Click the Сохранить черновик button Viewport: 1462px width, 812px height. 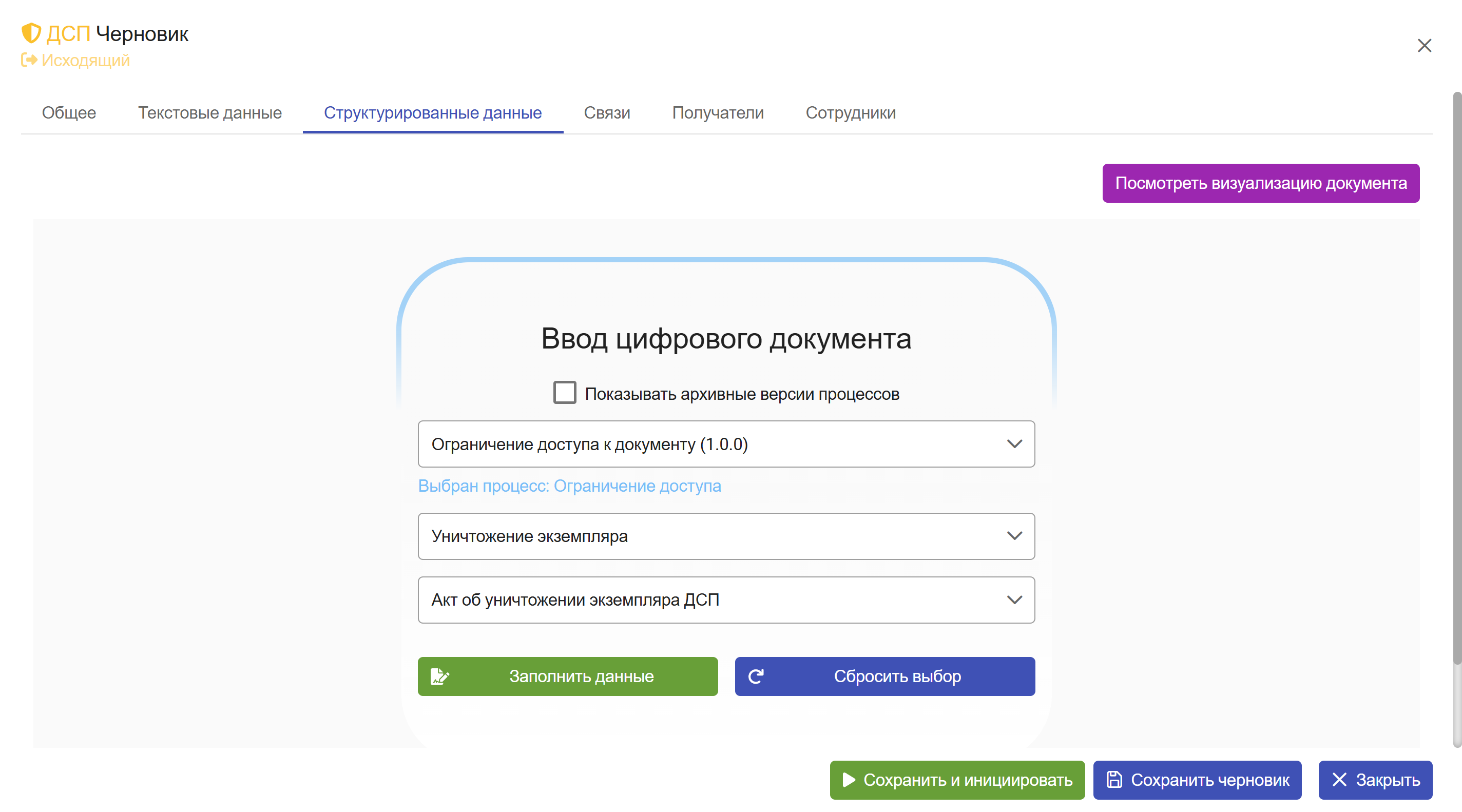pyautogui.click(x=1197, y=780)
